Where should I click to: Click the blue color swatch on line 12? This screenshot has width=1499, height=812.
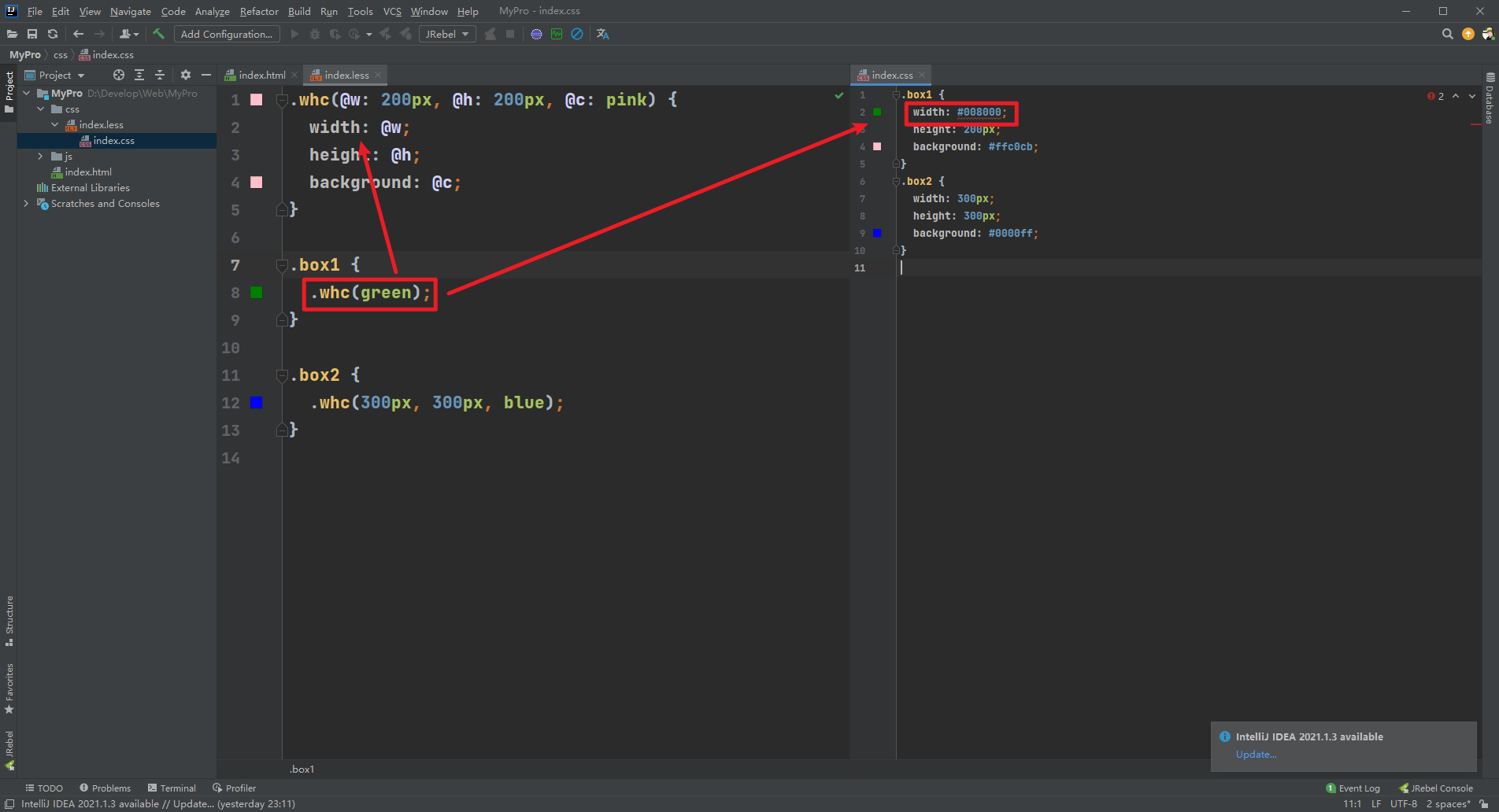click(257, 403)
